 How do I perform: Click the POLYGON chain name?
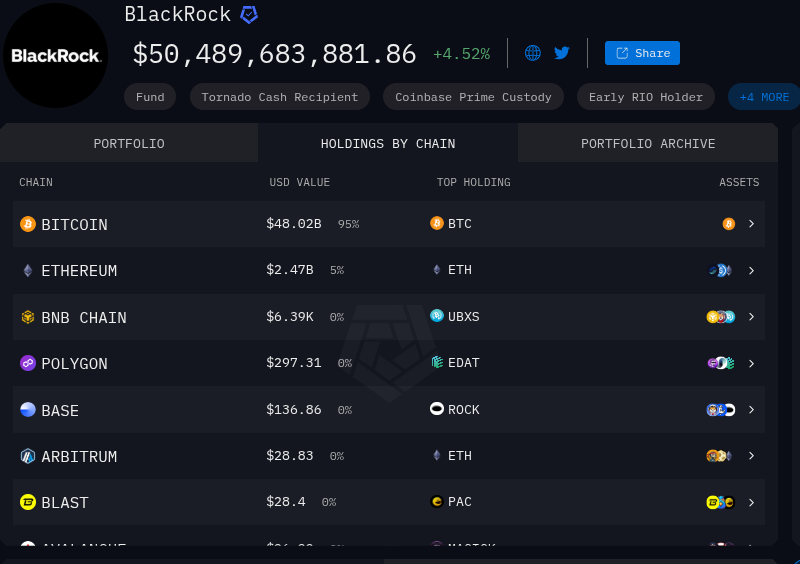coord(74,363)
